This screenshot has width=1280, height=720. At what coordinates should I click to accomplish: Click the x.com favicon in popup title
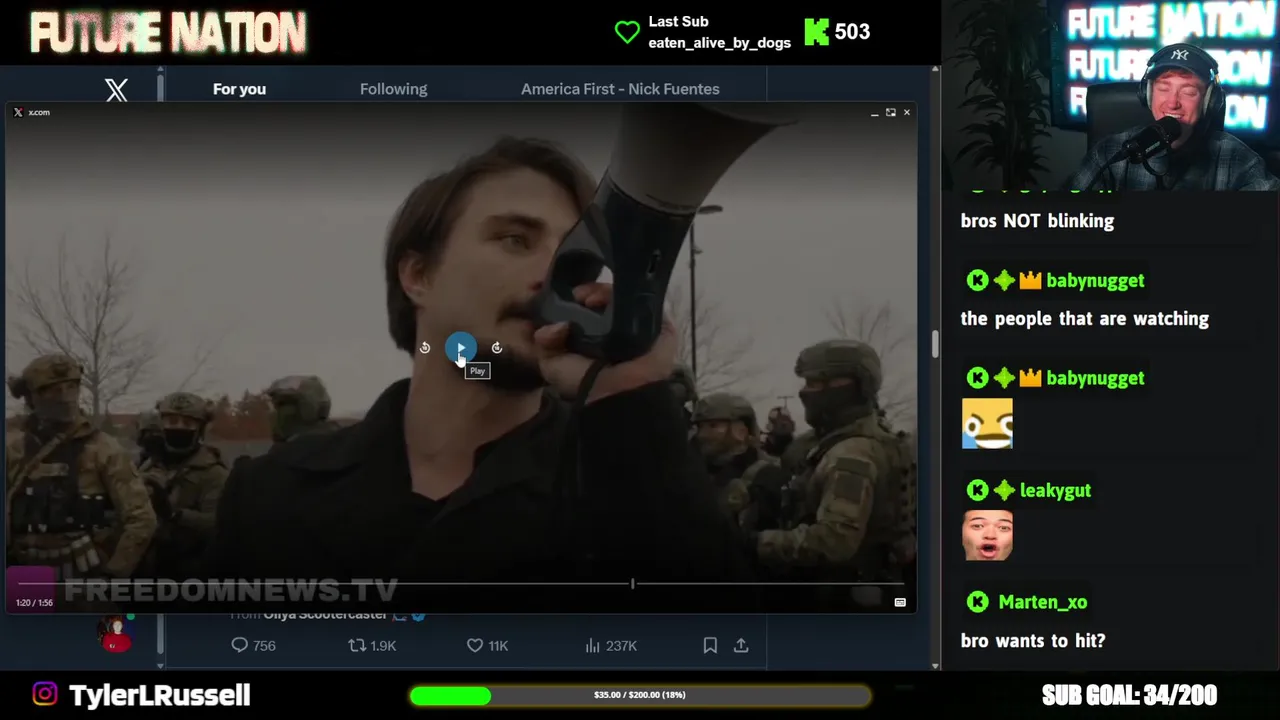click(x=18, y=112)
